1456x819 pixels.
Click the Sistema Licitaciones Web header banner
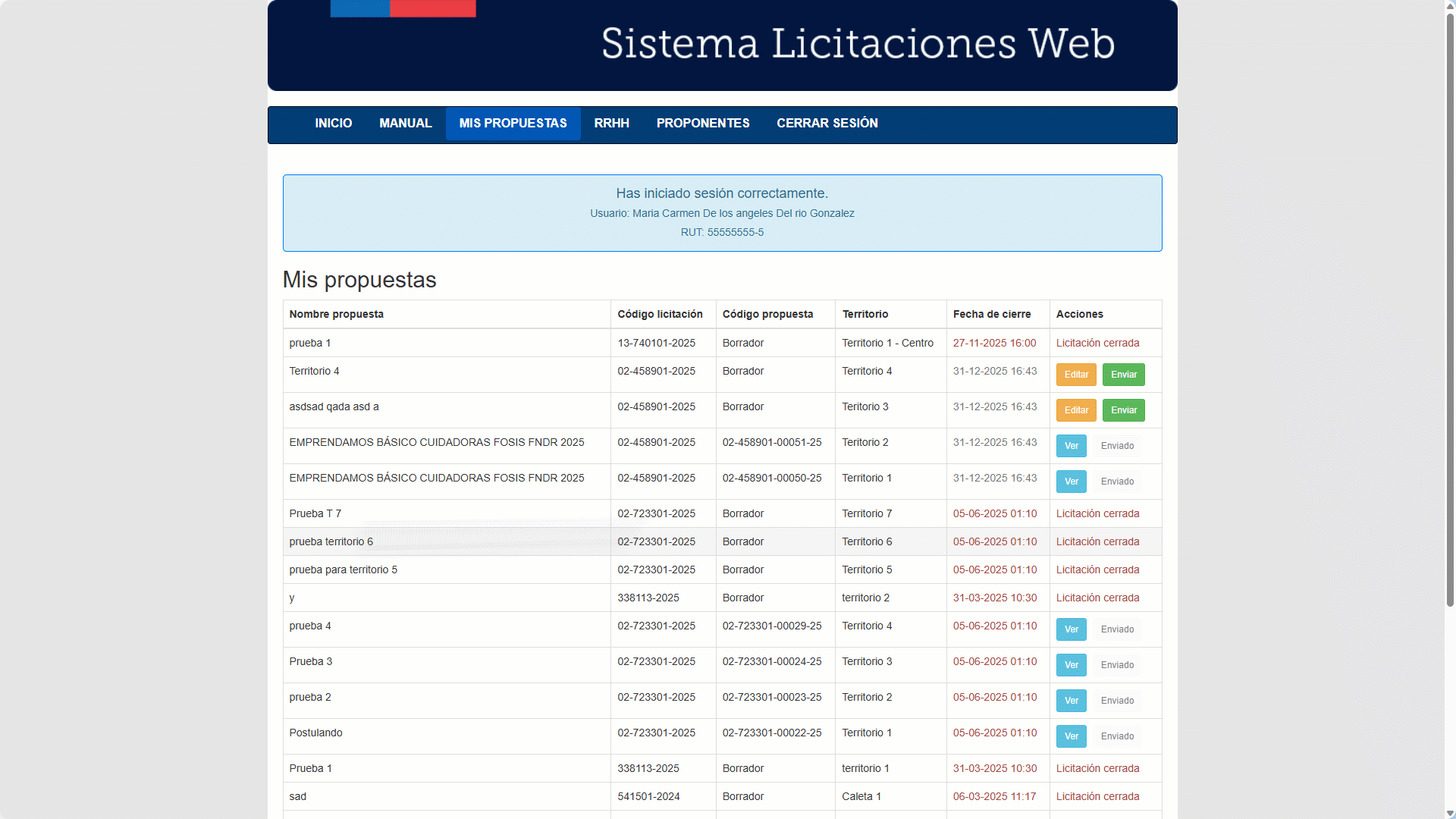coord(857,44)
